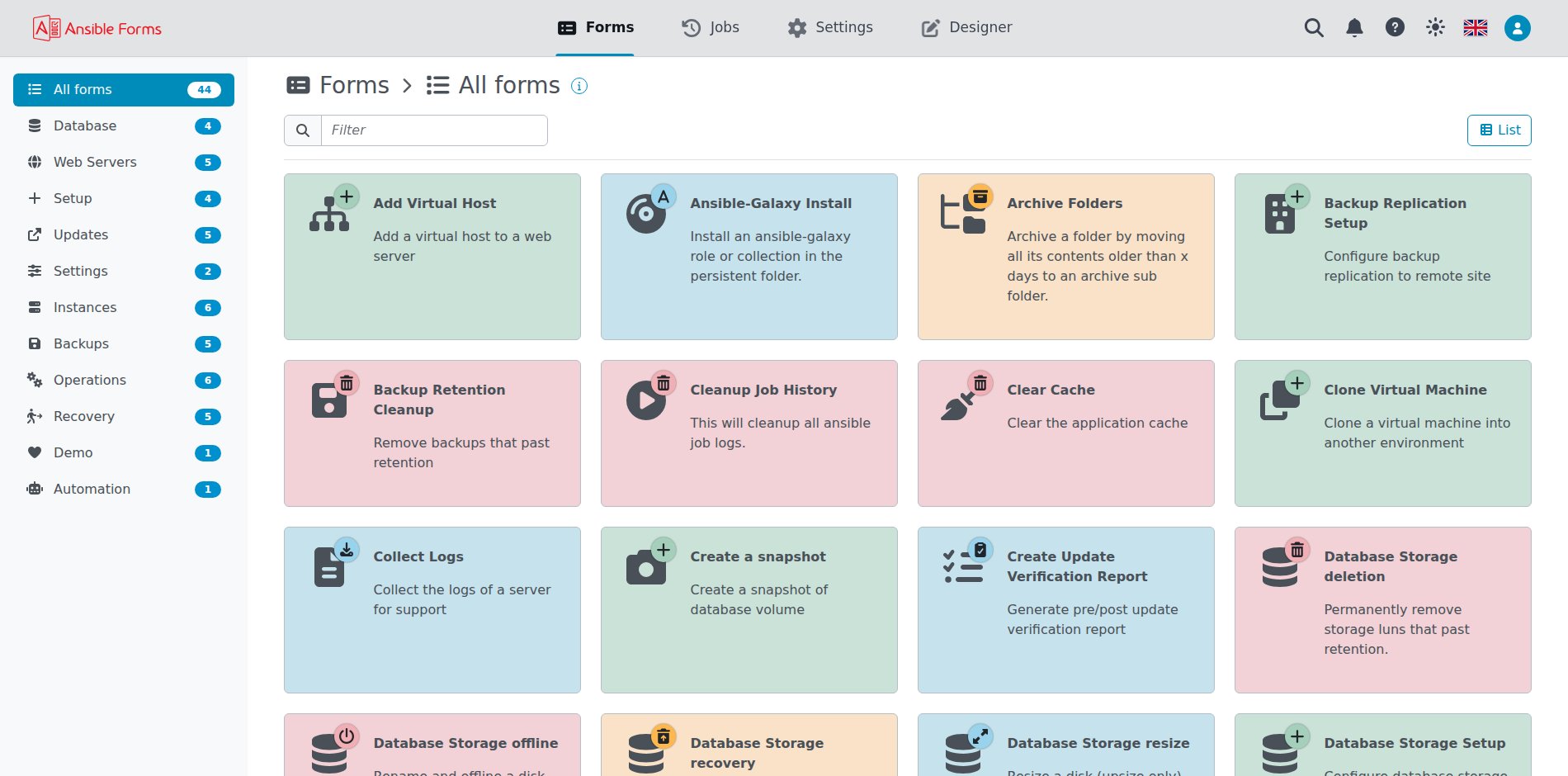1568x776 pixels.
Task: Click the Forms breadcrumb link
Action: pos(338,85)
